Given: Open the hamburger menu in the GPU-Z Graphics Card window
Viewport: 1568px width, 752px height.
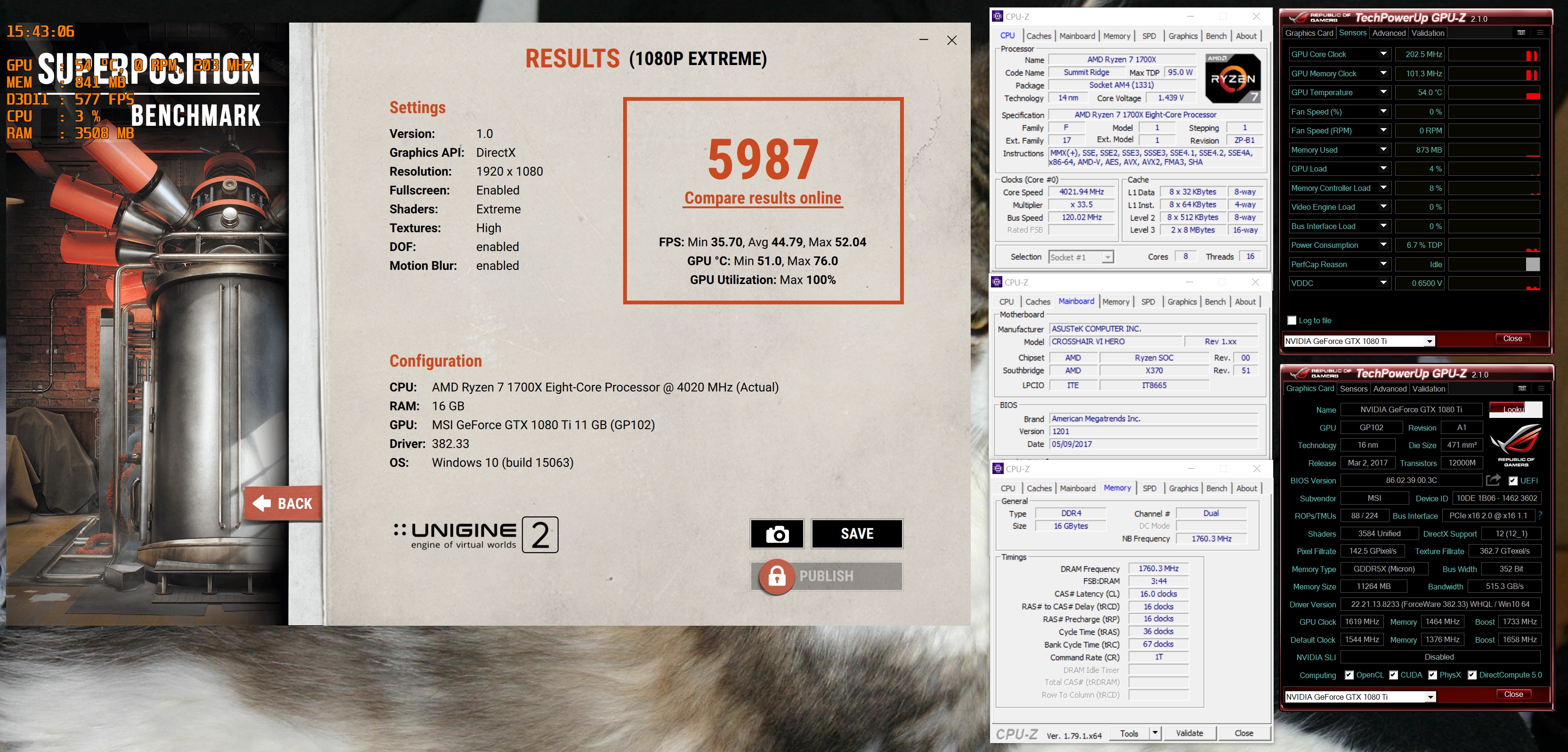Looking at the screenshot, I should pyautogui.click(x=1541, y=388).
